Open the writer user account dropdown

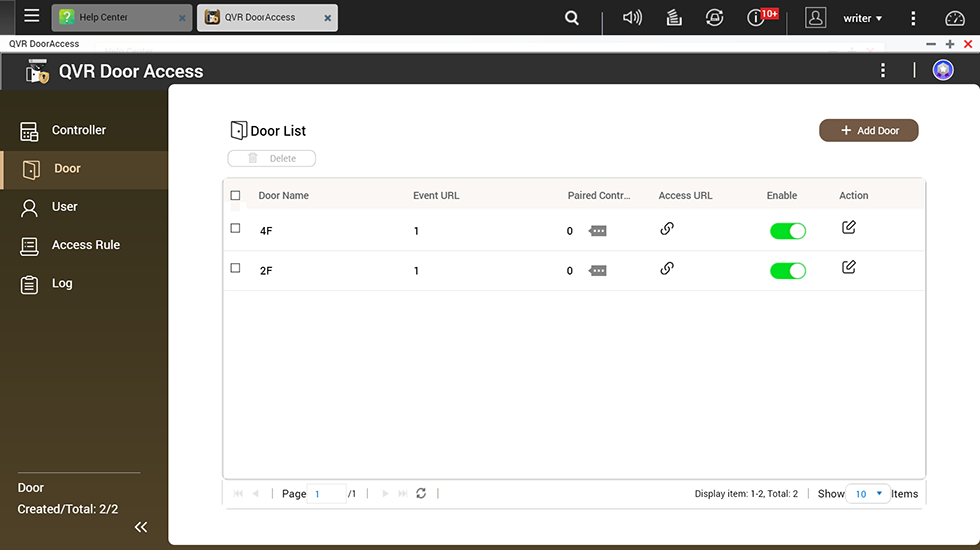click(x=862, y=18)
